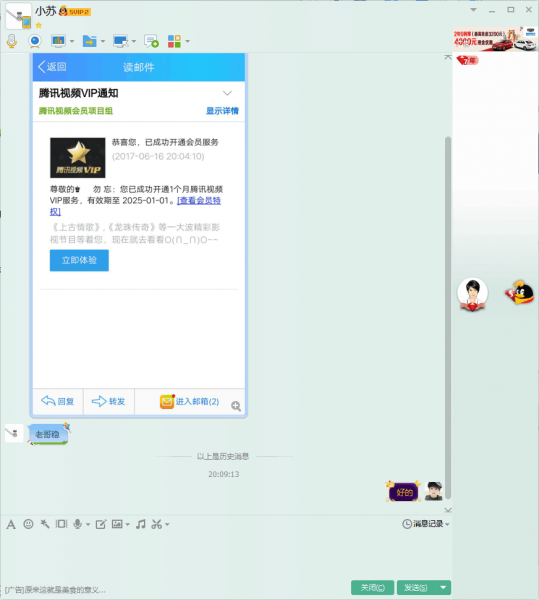Send a window shake icon
539x600 pixels.
click(61, 524)
